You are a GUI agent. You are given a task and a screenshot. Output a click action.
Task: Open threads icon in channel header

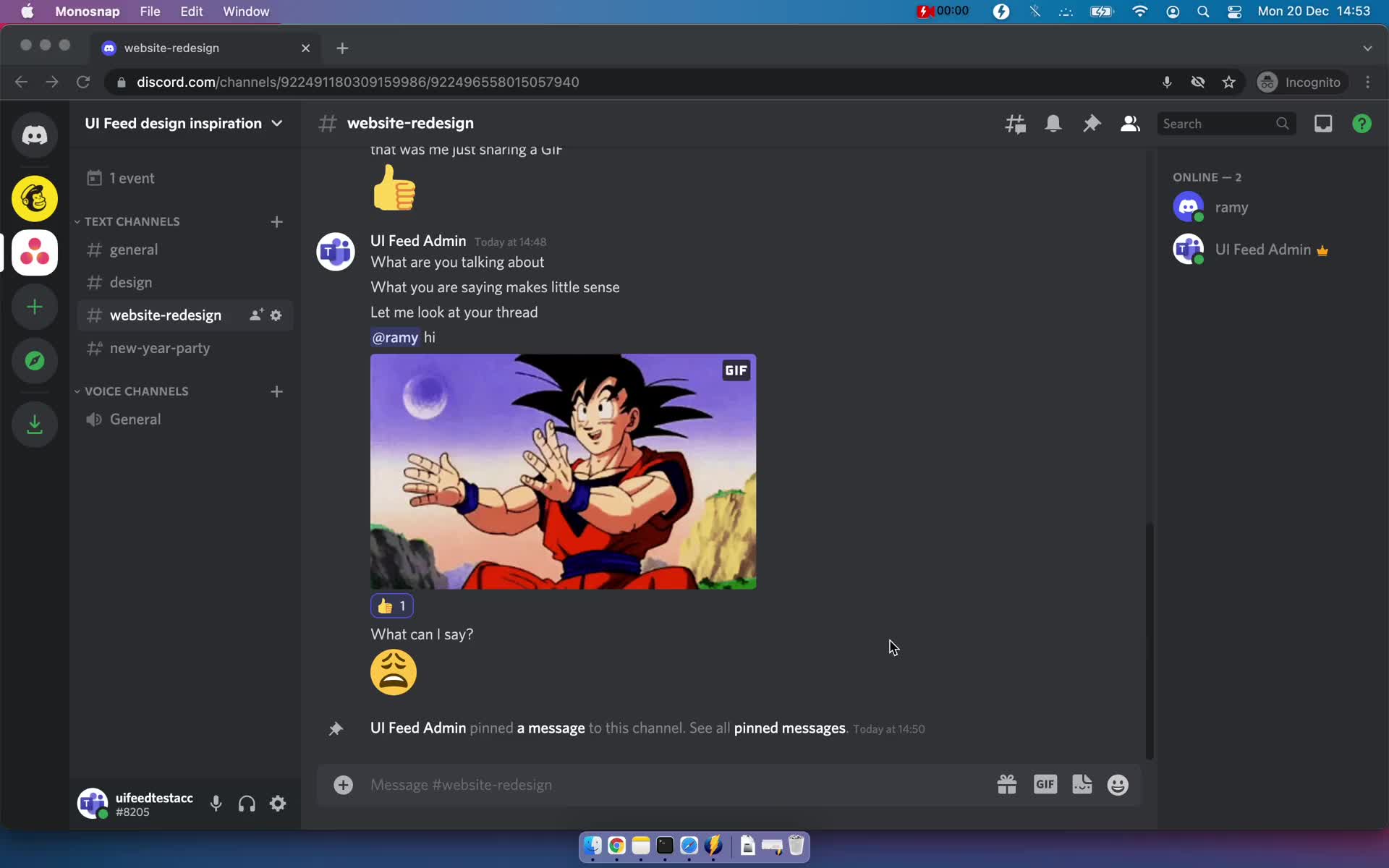pos(1015,124)
